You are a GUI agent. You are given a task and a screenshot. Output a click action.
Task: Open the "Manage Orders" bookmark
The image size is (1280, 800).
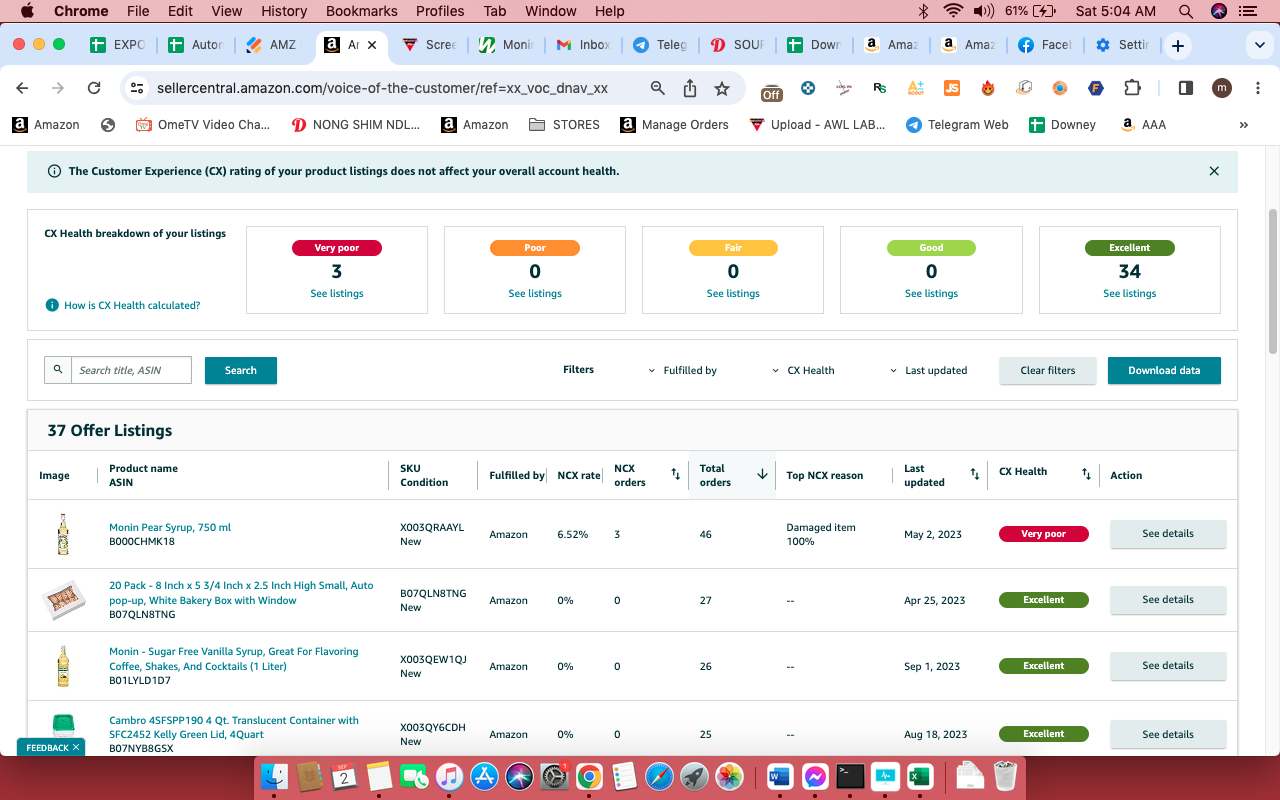point(674,125)
